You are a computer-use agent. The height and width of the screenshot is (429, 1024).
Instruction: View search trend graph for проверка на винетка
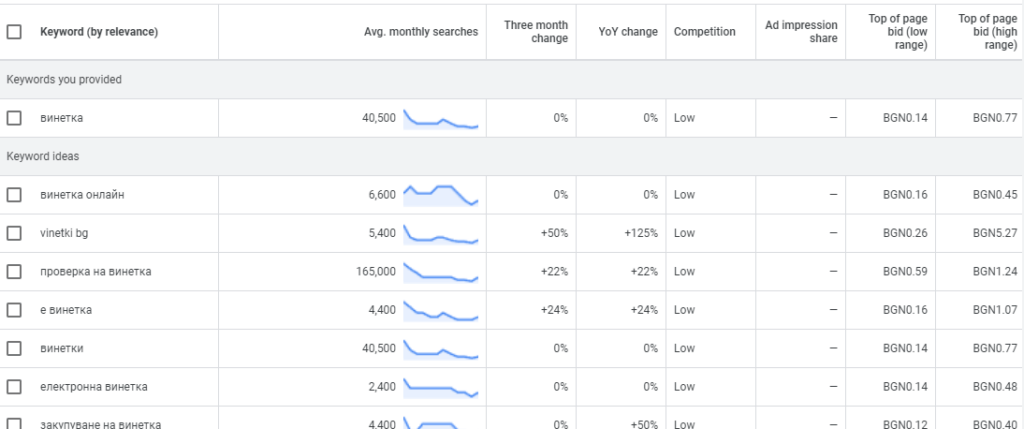tap(441, 271)
